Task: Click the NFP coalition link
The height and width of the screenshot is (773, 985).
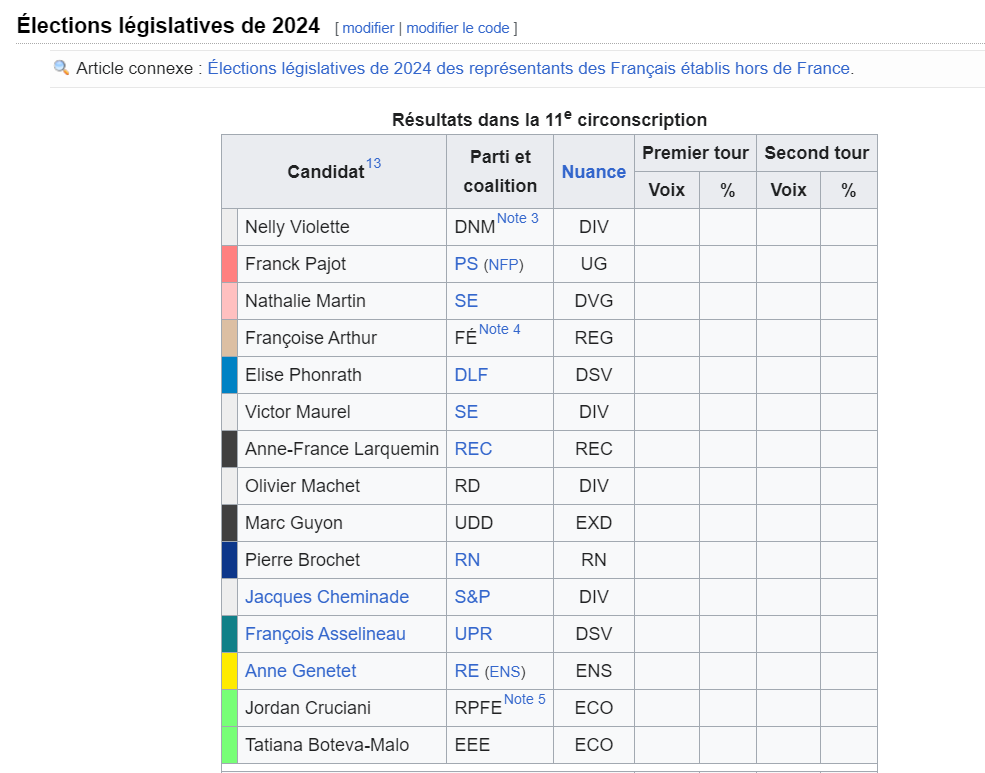Action: 504,265
